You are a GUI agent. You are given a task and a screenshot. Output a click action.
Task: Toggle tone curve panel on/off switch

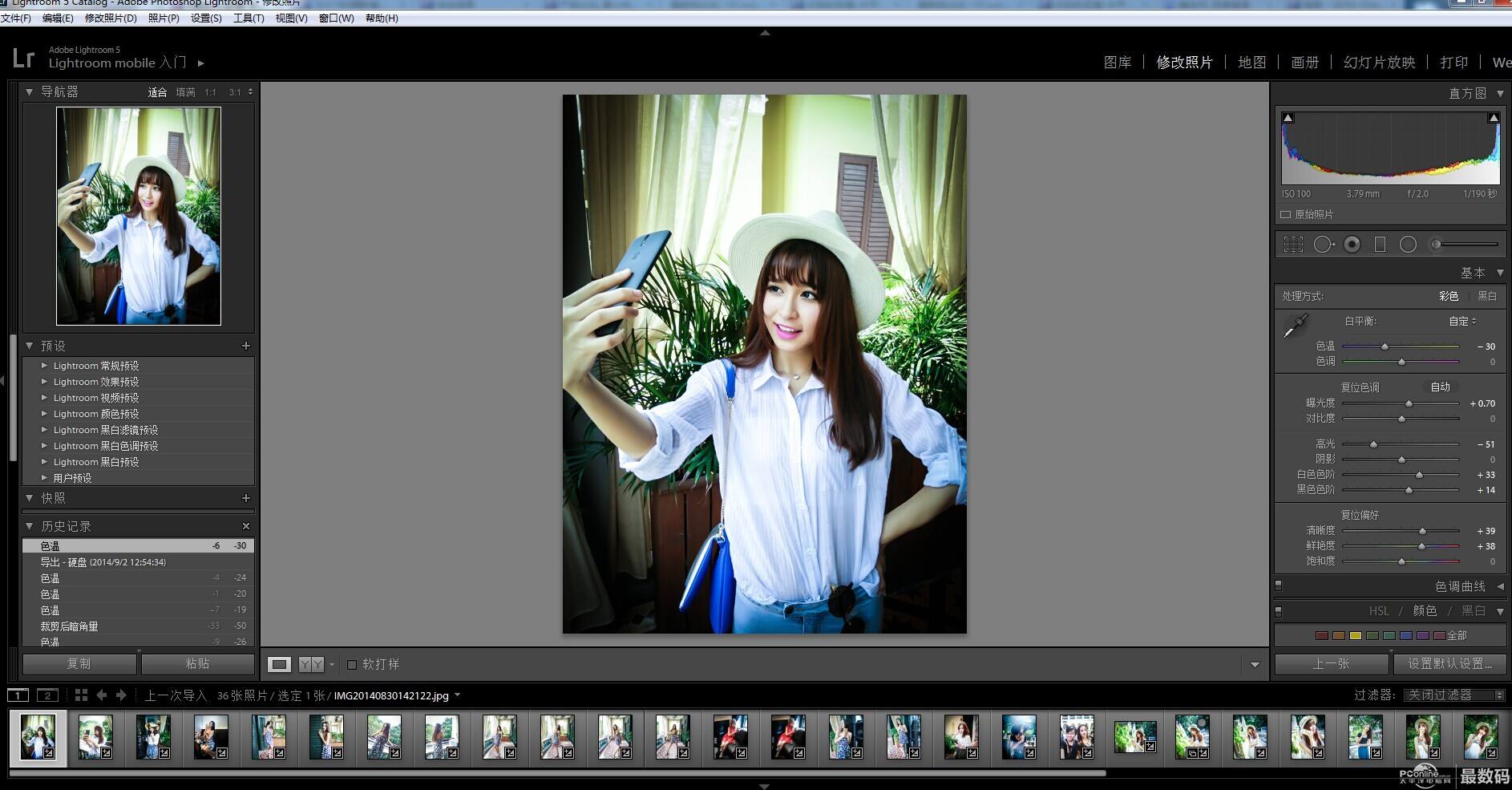pos(1279,585)
